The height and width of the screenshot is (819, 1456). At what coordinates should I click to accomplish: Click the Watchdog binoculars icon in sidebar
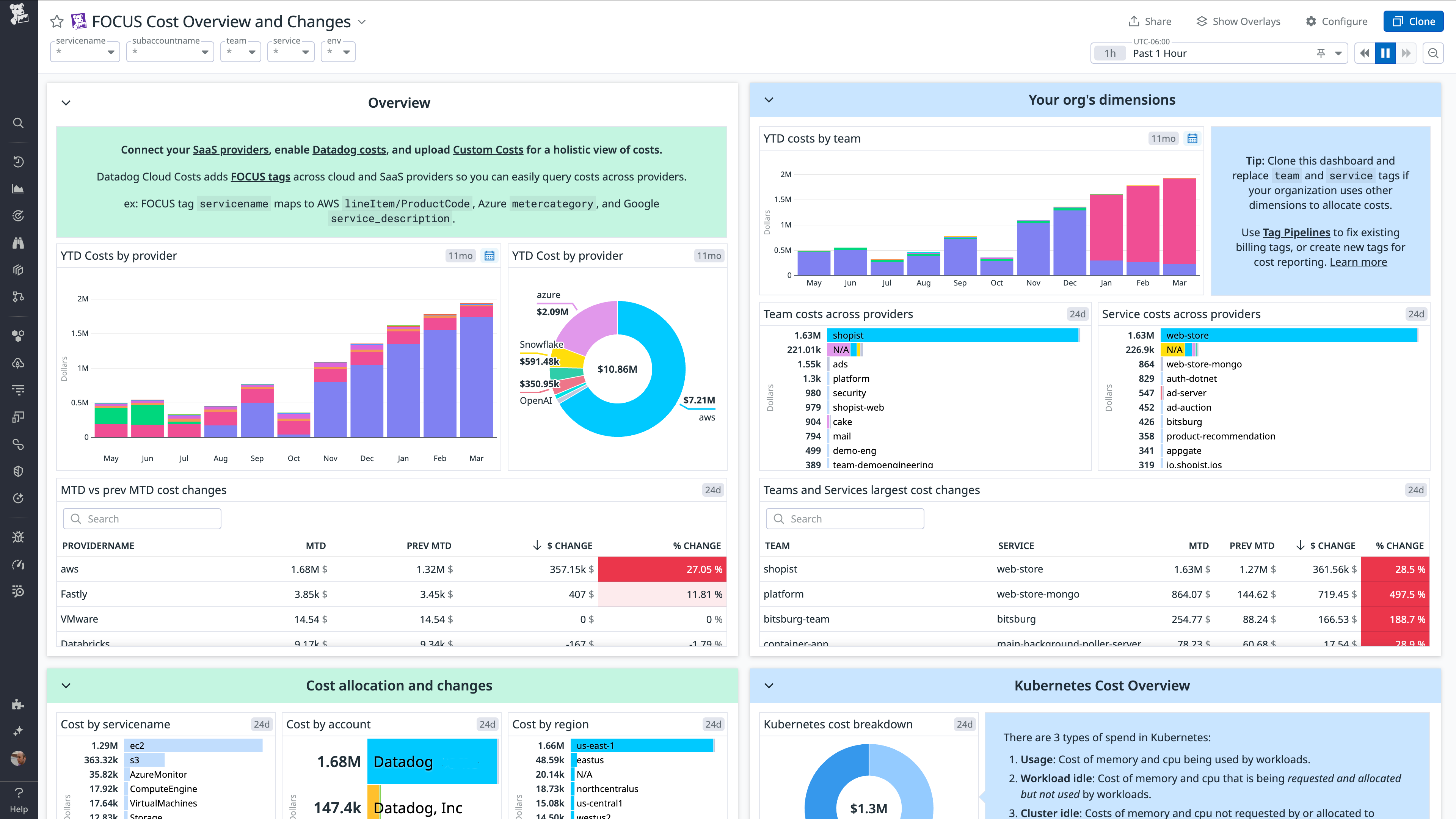tap(19, 243)
